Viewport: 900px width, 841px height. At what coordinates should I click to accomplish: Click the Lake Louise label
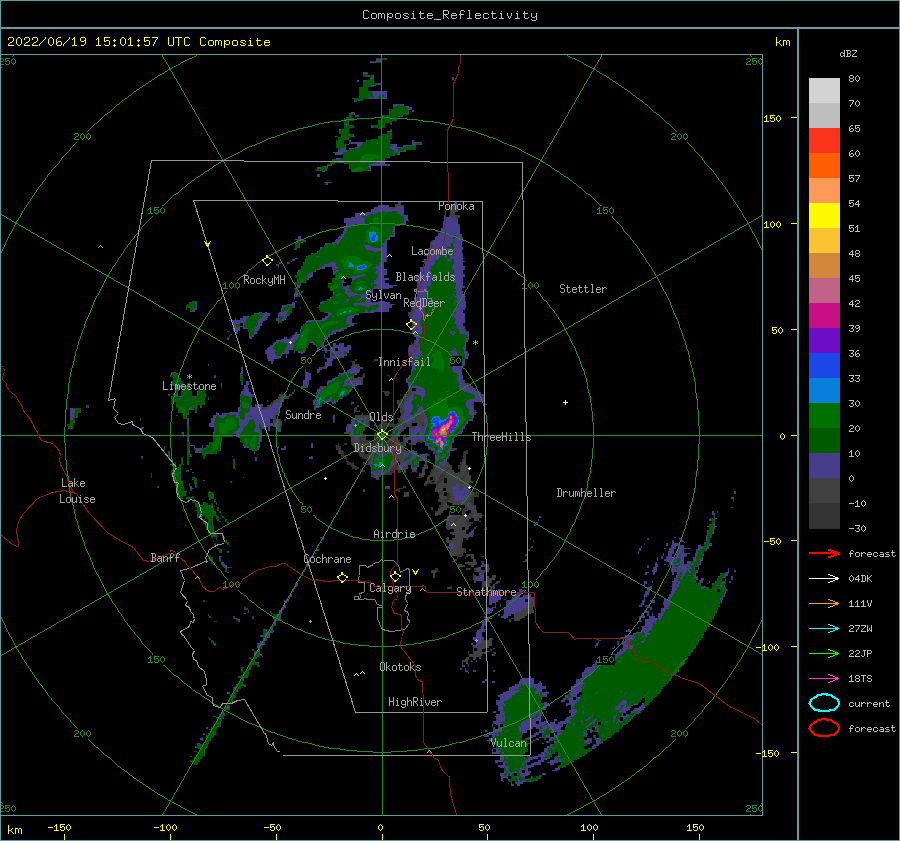tap(78, 491)
